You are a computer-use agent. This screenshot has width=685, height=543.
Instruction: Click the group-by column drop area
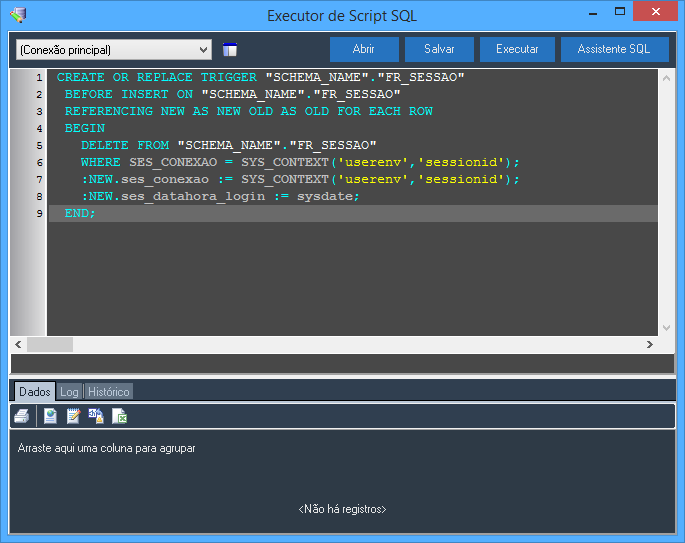107,448
